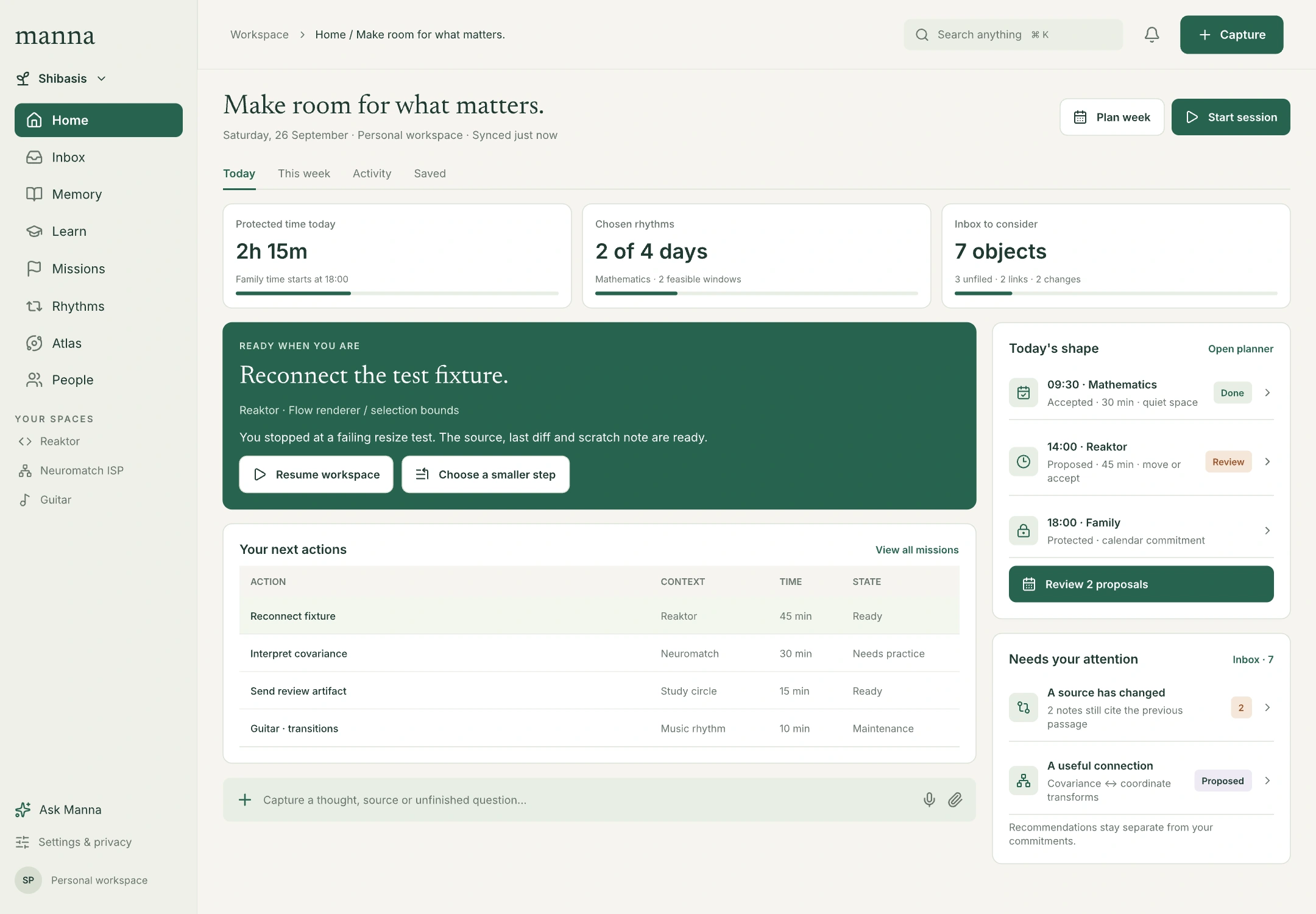1316x914 pixels.
Task: Open Rhythms in the sidebar
Action: [x=99, y=306]
